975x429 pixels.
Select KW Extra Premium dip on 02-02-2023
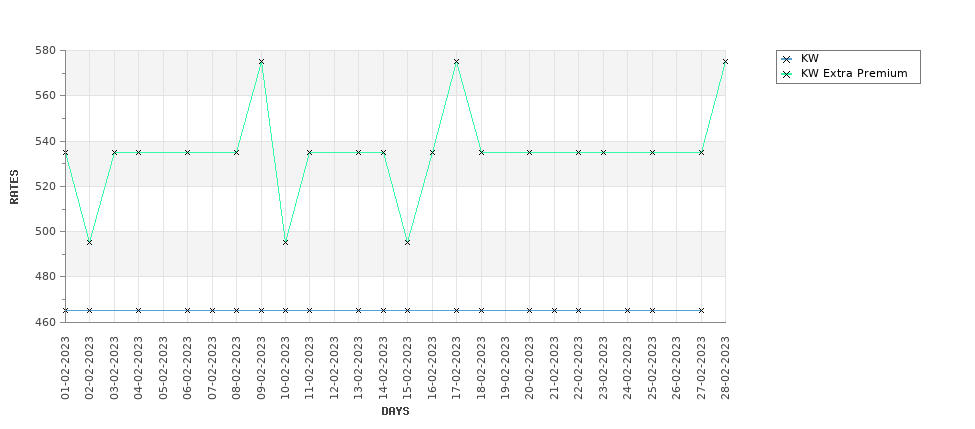(x=90, y=242)
